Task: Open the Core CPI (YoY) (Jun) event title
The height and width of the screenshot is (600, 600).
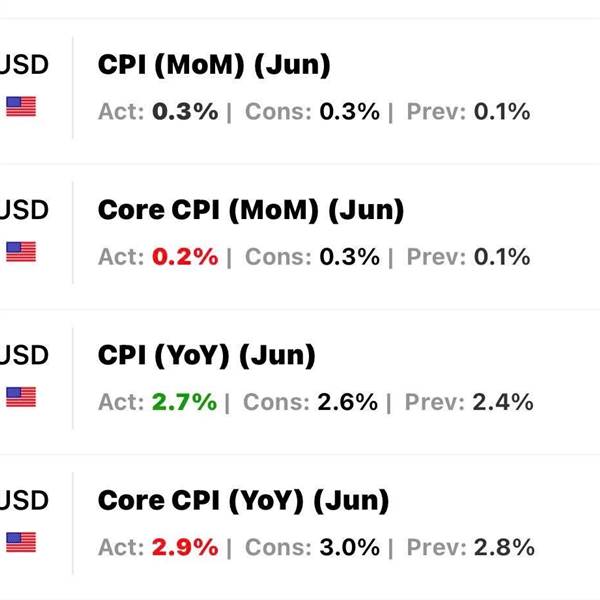Action: [x=243, y=501]
